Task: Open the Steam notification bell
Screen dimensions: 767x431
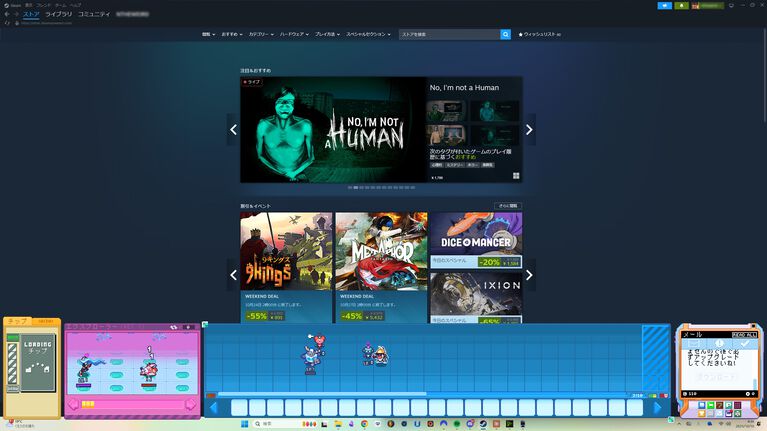Action: (x=682, y=5)
